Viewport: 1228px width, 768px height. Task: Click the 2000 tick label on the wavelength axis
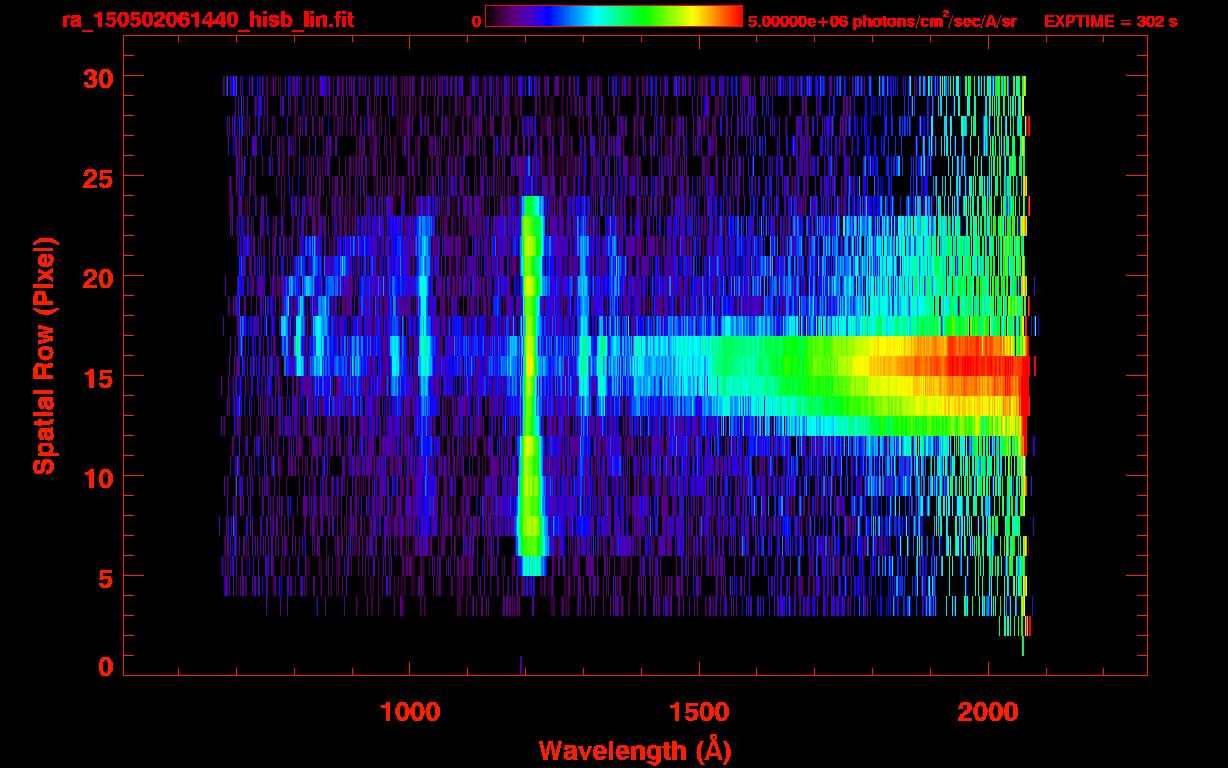point(988,712)
